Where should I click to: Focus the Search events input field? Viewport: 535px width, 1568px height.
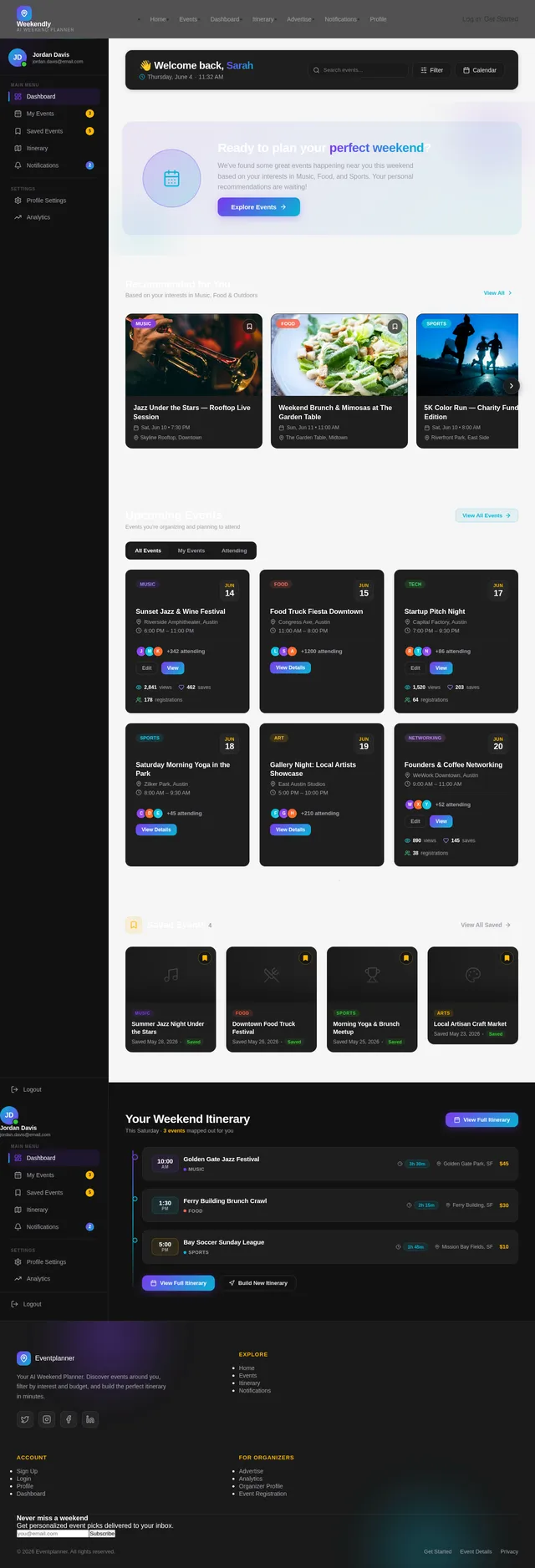pos(357,70)
